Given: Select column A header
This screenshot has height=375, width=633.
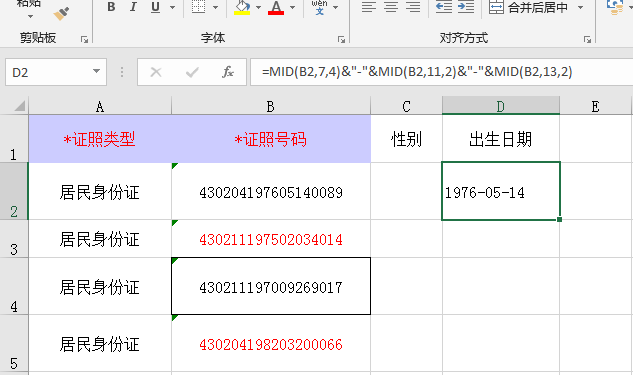Looking at the screenshot, I should pos(100,107).
